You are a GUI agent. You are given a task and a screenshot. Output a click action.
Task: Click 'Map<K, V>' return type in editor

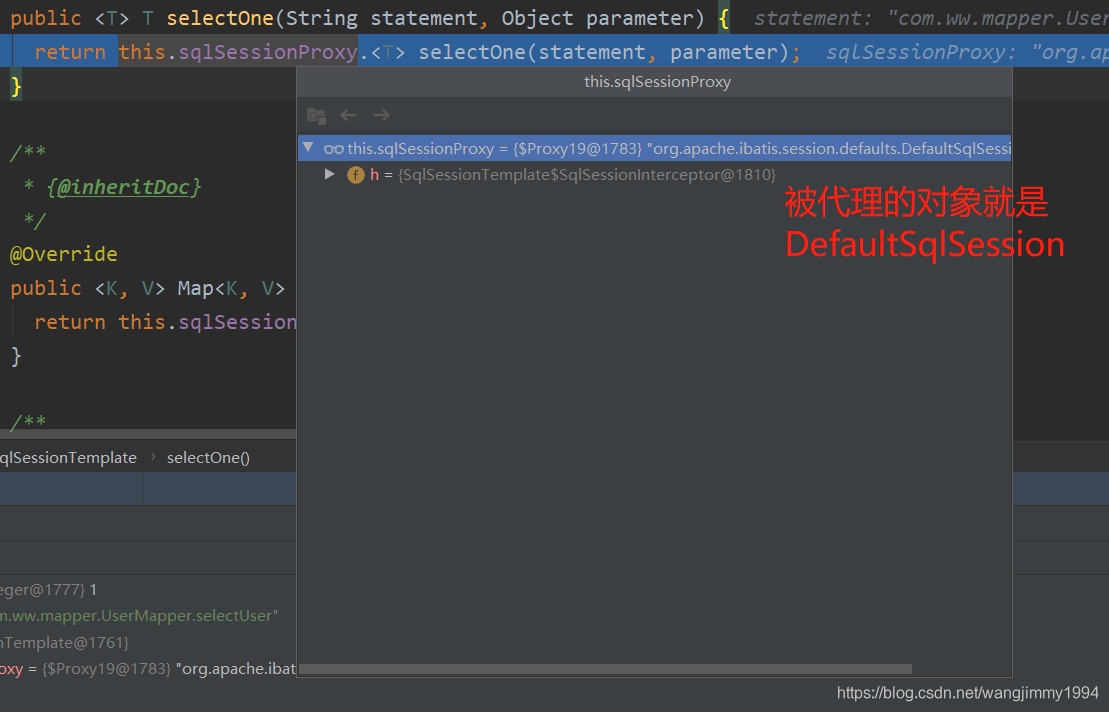(231, 288)
